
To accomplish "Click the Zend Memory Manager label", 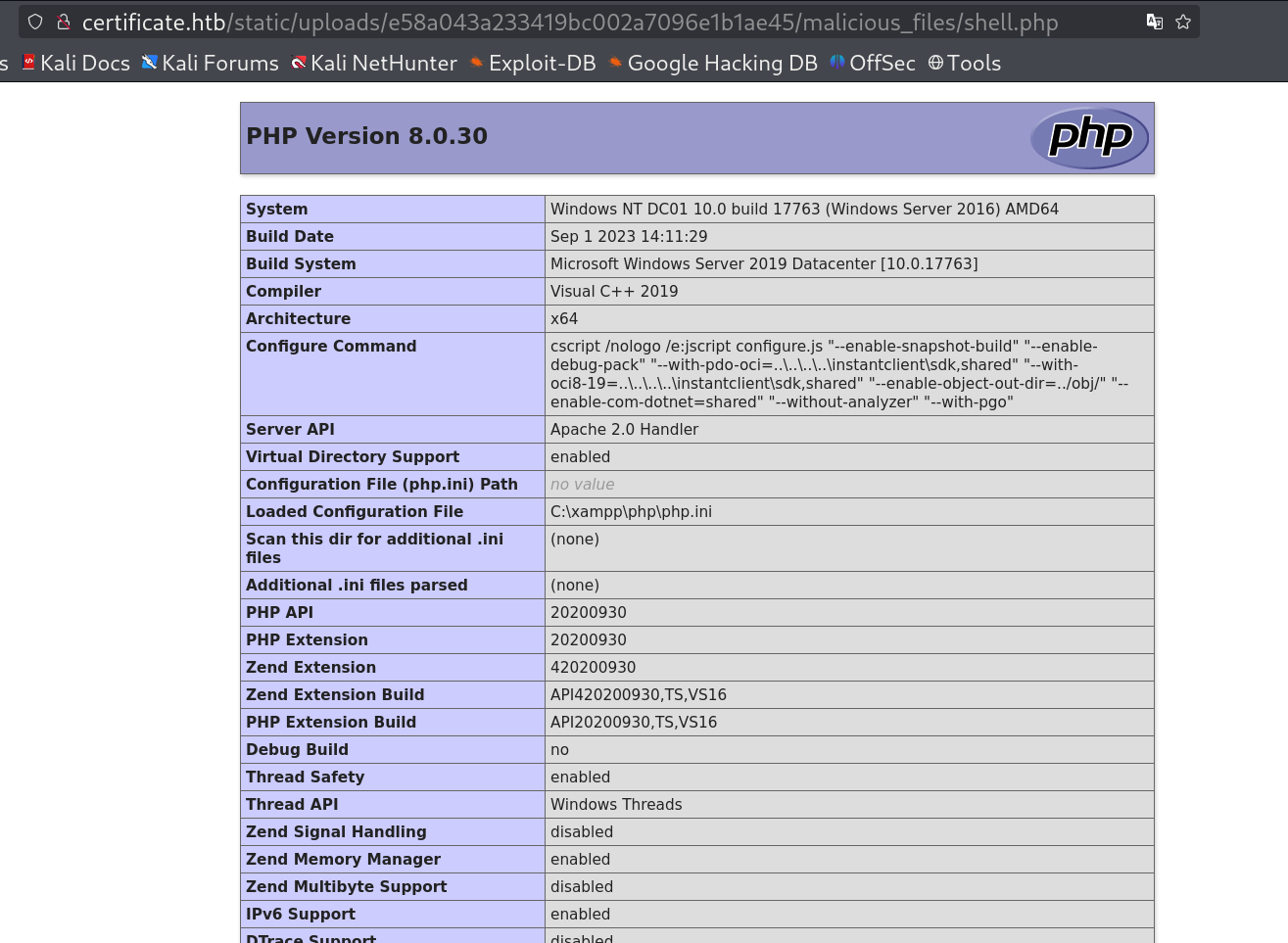I will coord(343,859).
